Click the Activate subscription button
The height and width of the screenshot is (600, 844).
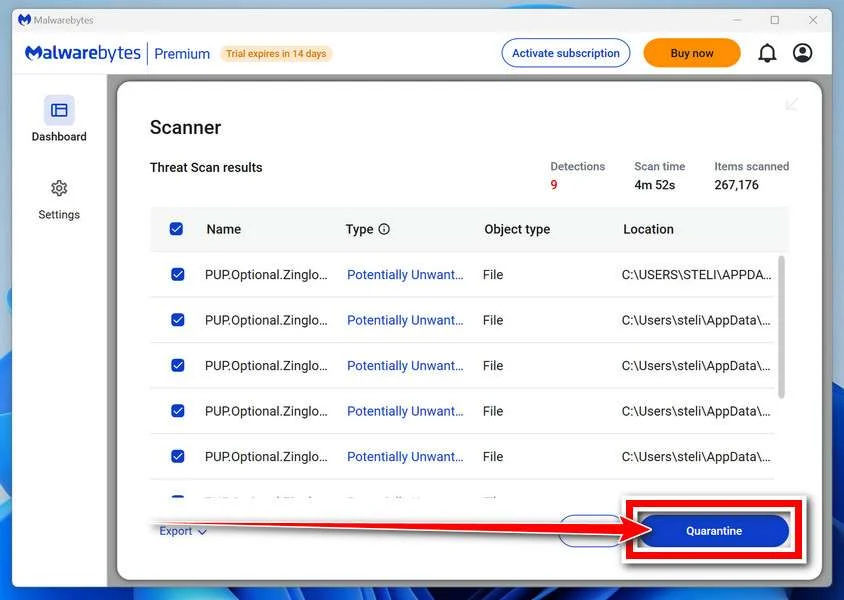(x=566, y=53)
